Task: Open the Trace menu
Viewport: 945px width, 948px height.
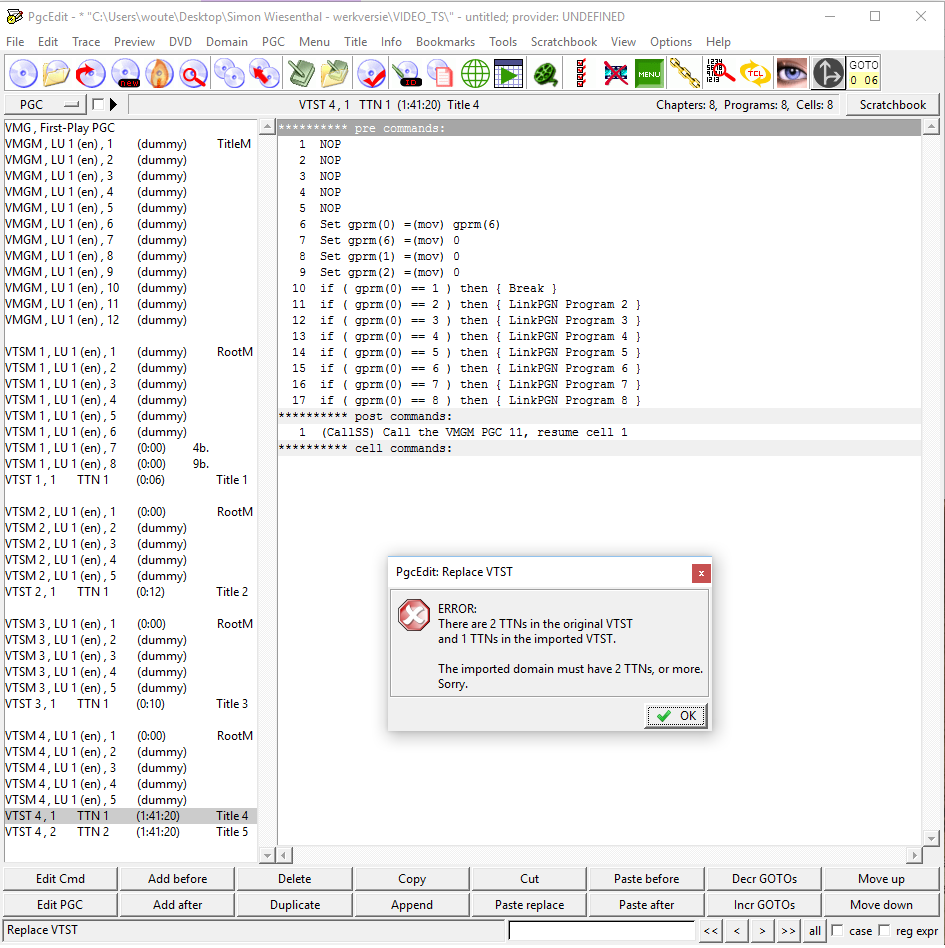Action: (x=86, y=42)
